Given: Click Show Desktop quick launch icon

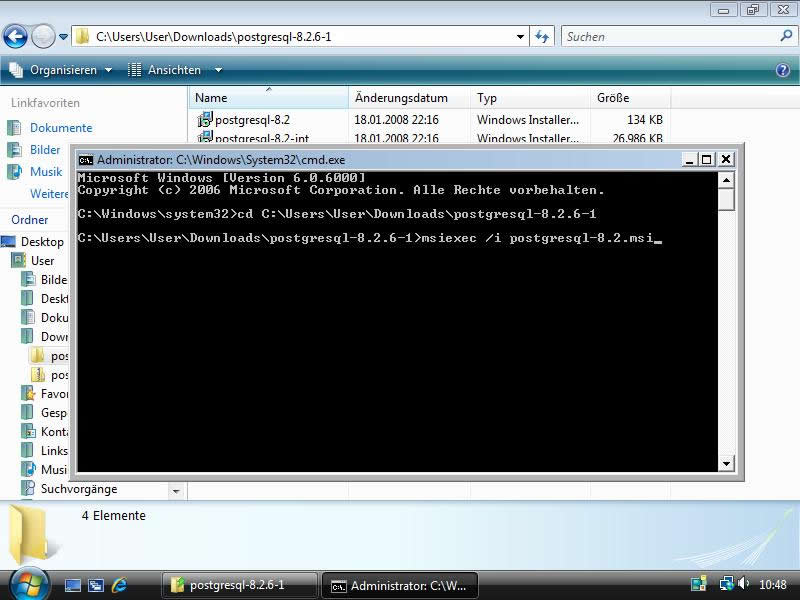Looking at the screenshot, I should click(72, 585).
